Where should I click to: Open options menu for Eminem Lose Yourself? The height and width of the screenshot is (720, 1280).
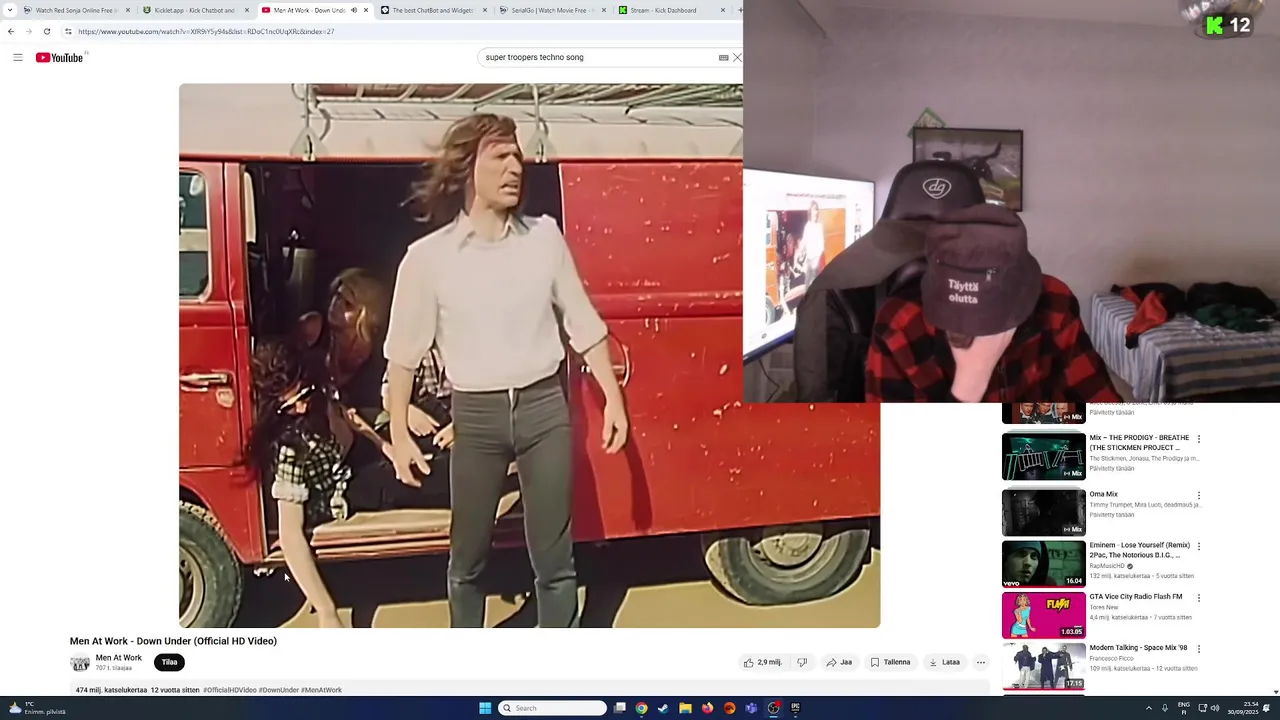pyautogui.click(x=1199, y=547)
